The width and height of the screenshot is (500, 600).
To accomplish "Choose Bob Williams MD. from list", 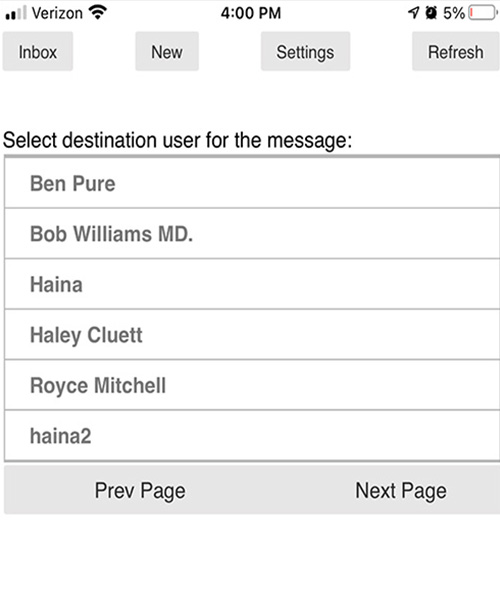I will tap(252, 234).
